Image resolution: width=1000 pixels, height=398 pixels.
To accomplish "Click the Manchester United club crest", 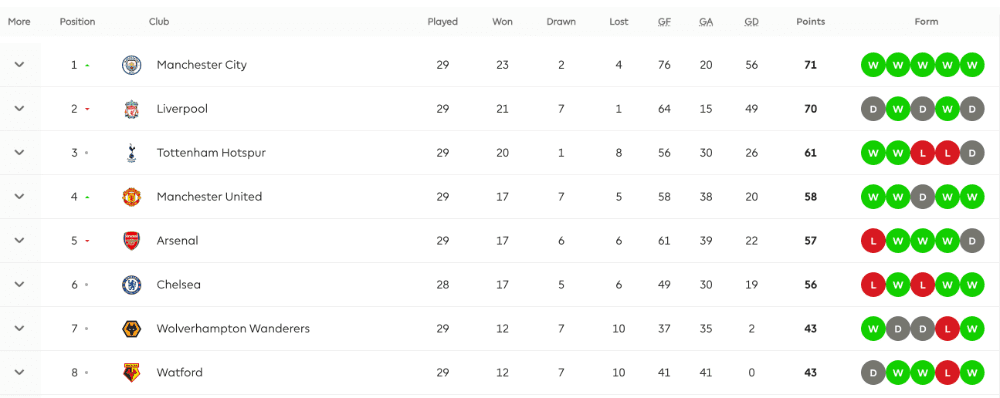I will 131,197.
